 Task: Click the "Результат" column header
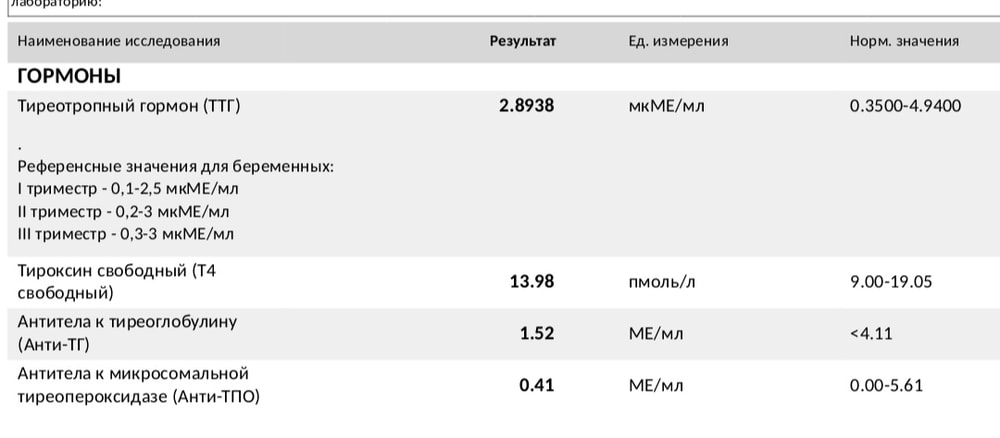click(522, 41)
